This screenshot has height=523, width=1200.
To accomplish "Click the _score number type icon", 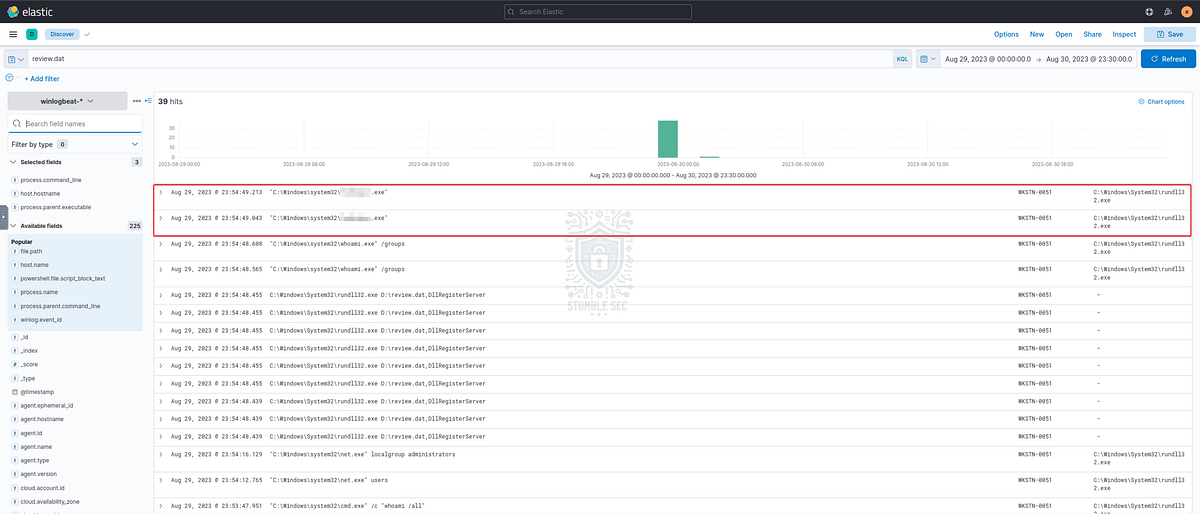I will click(14, 365).
